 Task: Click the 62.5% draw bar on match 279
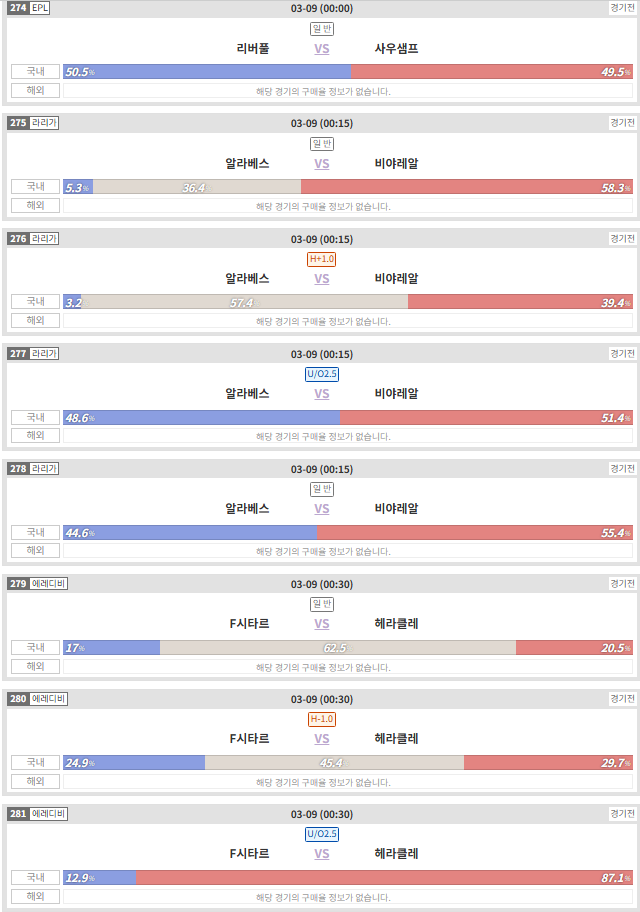[338, 647]
